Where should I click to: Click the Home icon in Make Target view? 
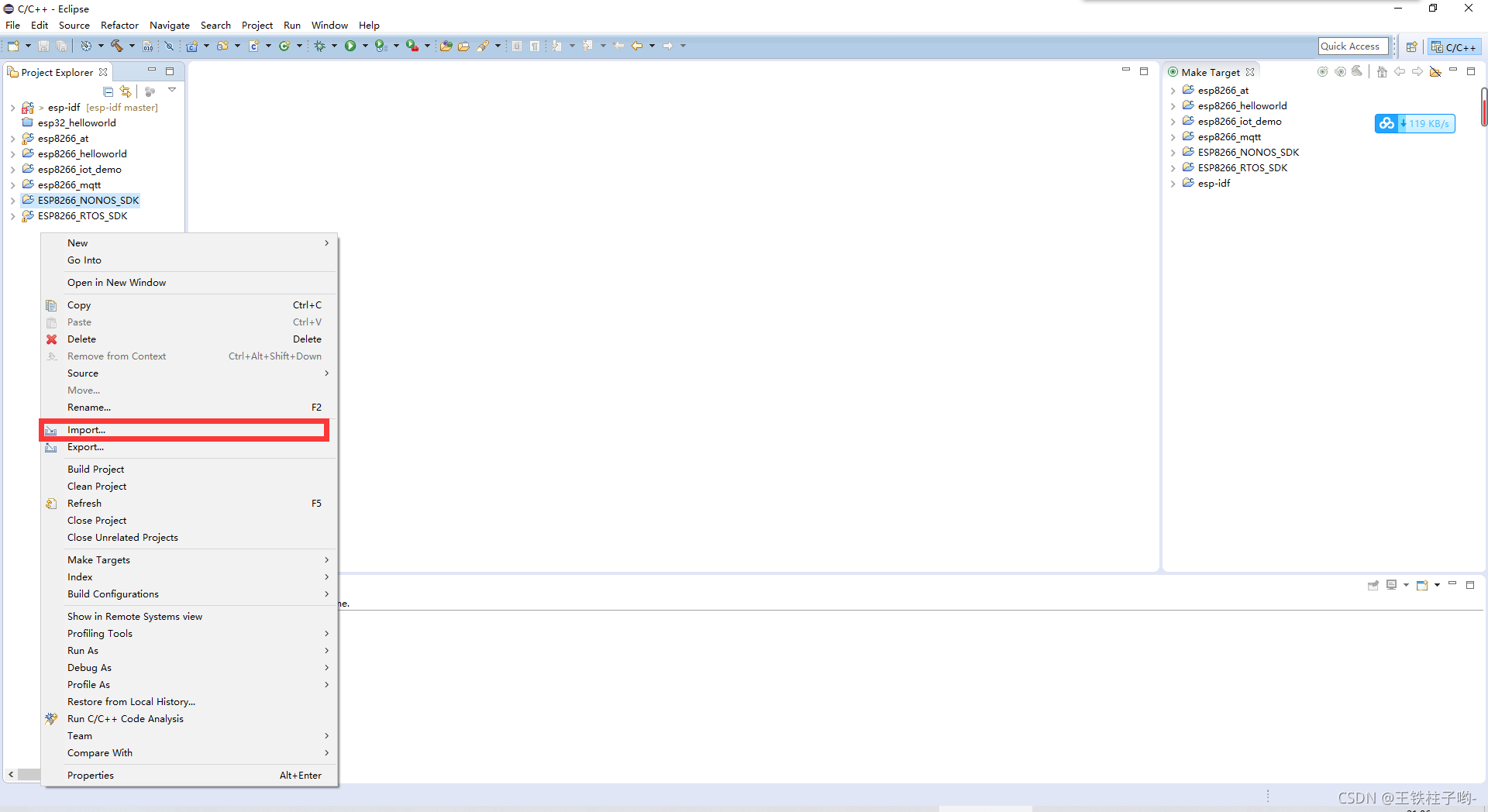click(1382, 72)
